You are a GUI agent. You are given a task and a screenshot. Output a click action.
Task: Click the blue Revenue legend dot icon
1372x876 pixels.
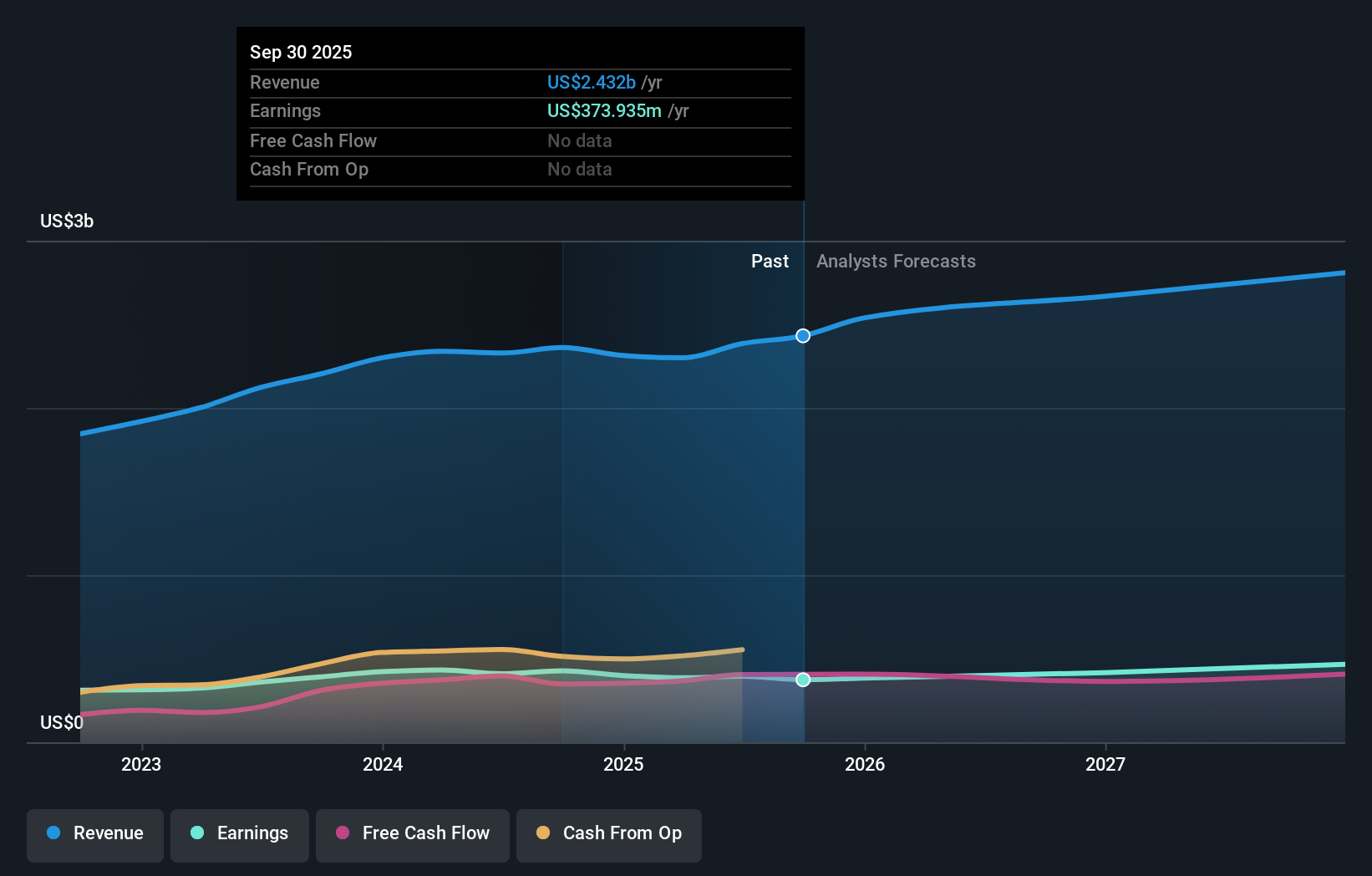(x=53, y=834)
